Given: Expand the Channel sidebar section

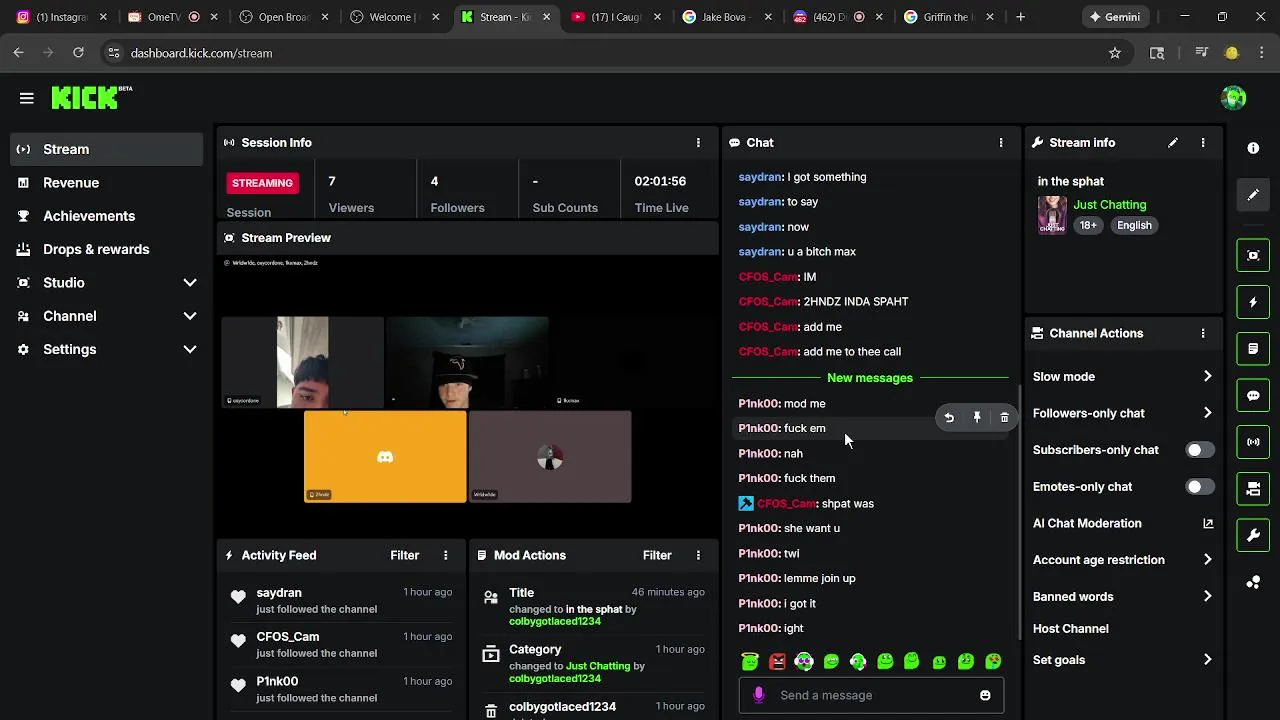Looking at the screenshot, I should [x=190, y=316].
